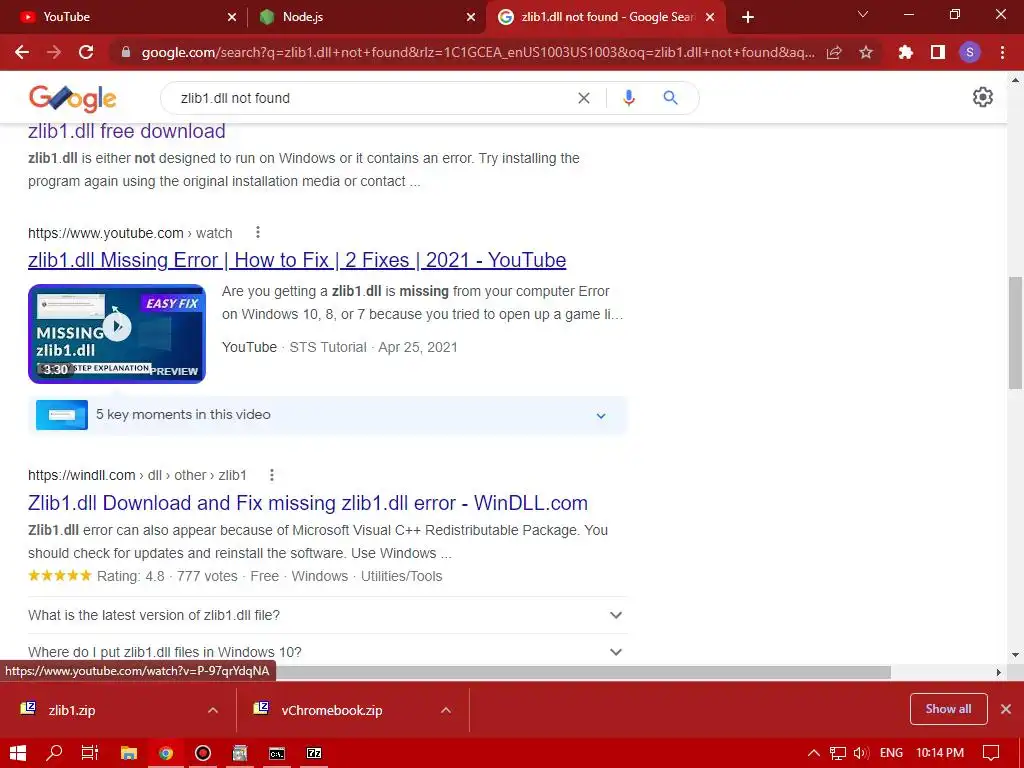
Task: Open the command prompt taskbar icon
Action: 277,753
